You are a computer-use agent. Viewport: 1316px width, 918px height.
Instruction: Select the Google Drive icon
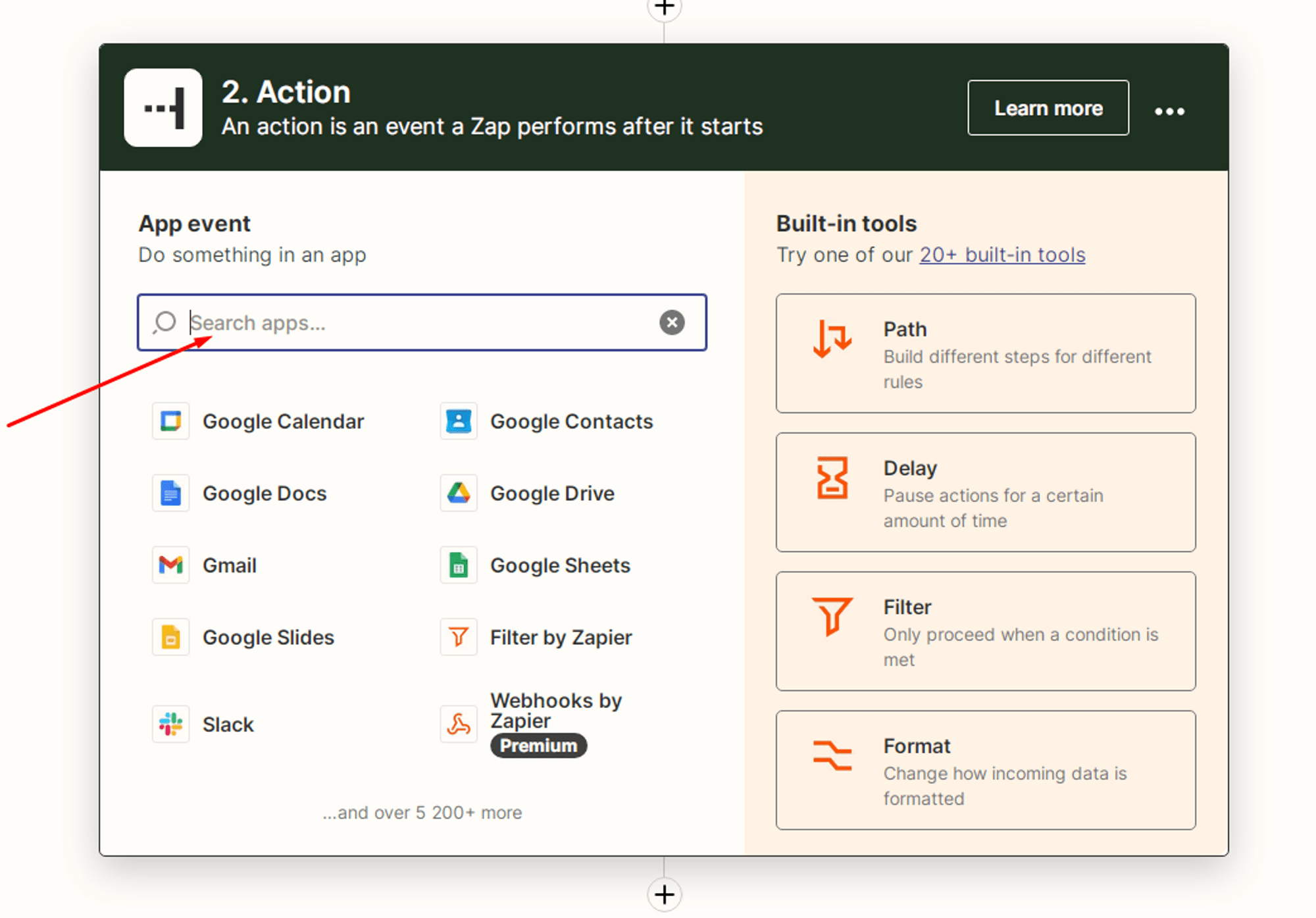point(459,493)
